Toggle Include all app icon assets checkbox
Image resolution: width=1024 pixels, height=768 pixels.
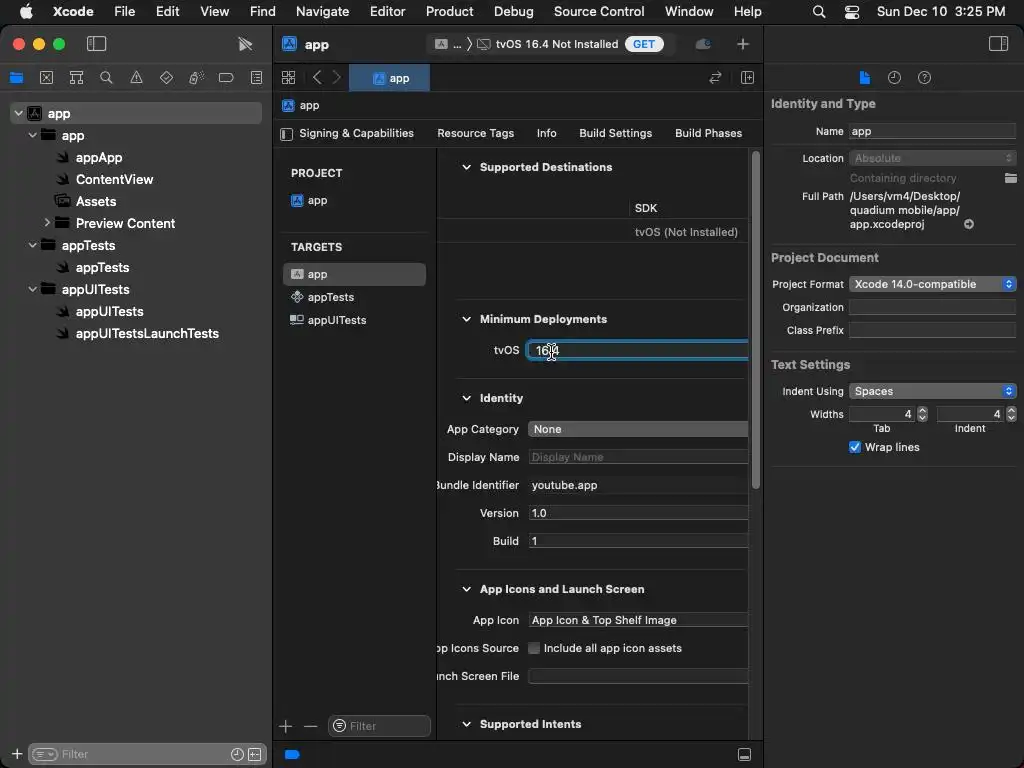534,648
